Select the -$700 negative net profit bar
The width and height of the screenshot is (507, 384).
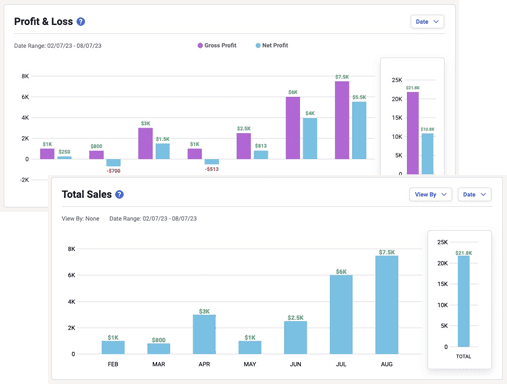click(113, 163)
